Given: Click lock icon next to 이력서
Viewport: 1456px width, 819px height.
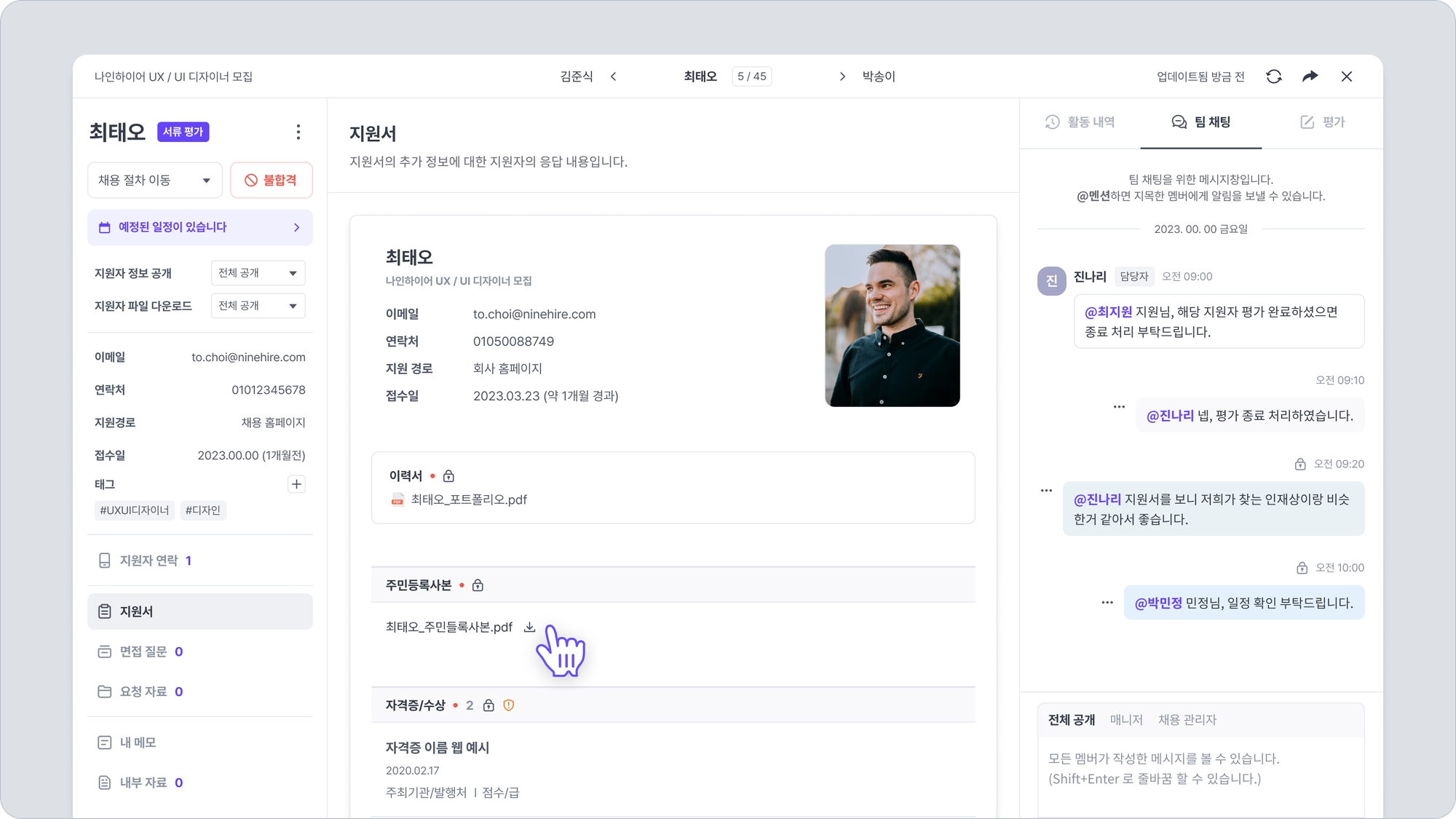Looking at the screenshot, I should click(x=448, y=475).
